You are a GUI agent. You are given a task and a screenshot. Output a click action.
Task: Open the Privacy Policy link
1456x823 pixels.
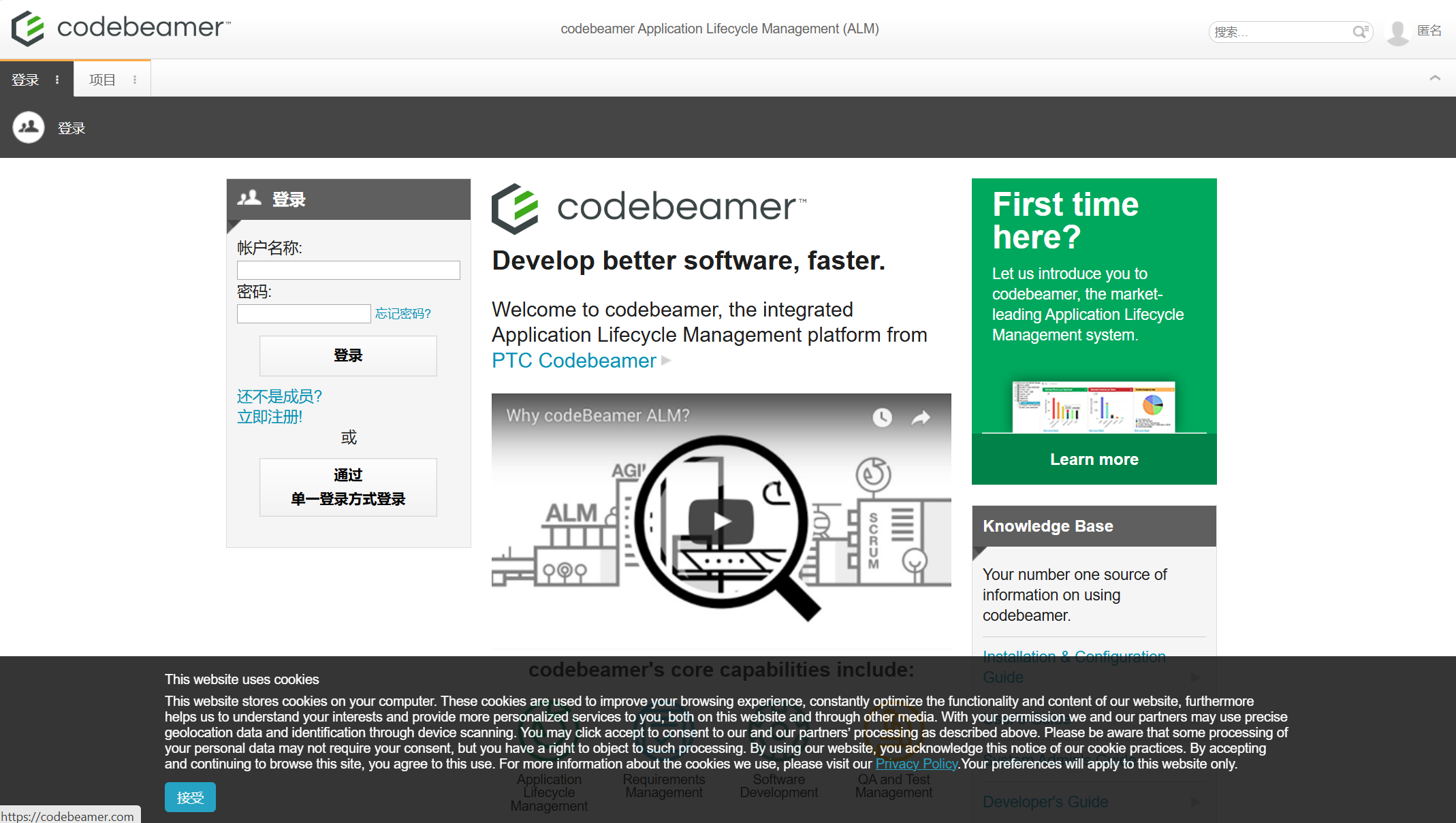point(916,764)
